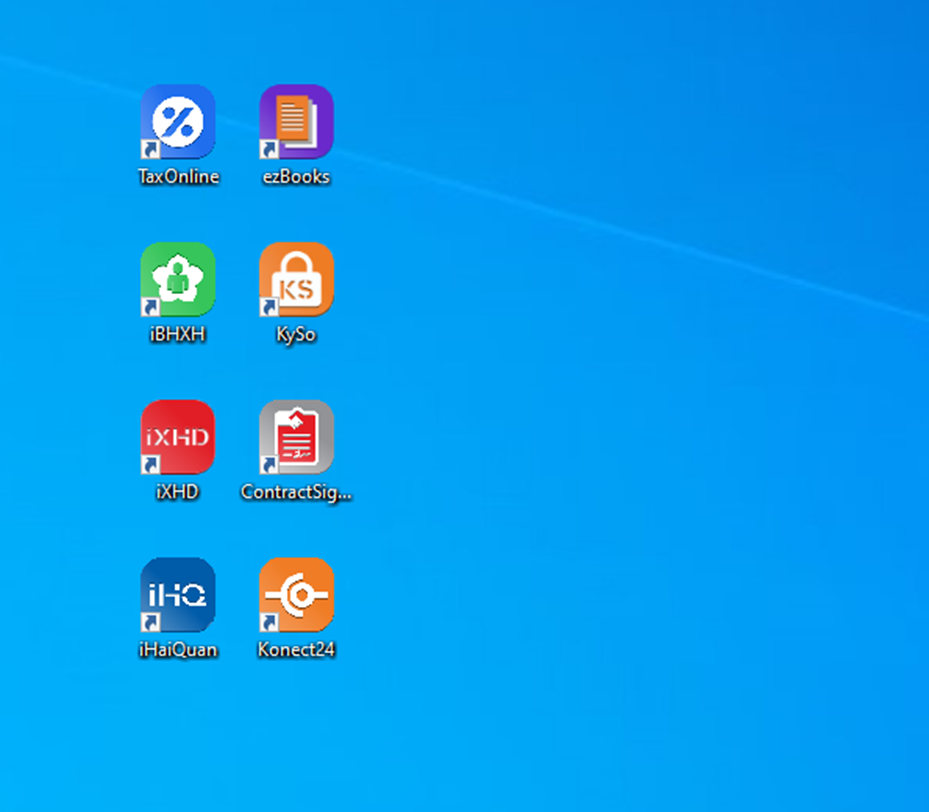Image resolution: width=929 pixels, height=812 pixels.
Task: Open the TaxOnline percent icon
Action: coord(178,121)
